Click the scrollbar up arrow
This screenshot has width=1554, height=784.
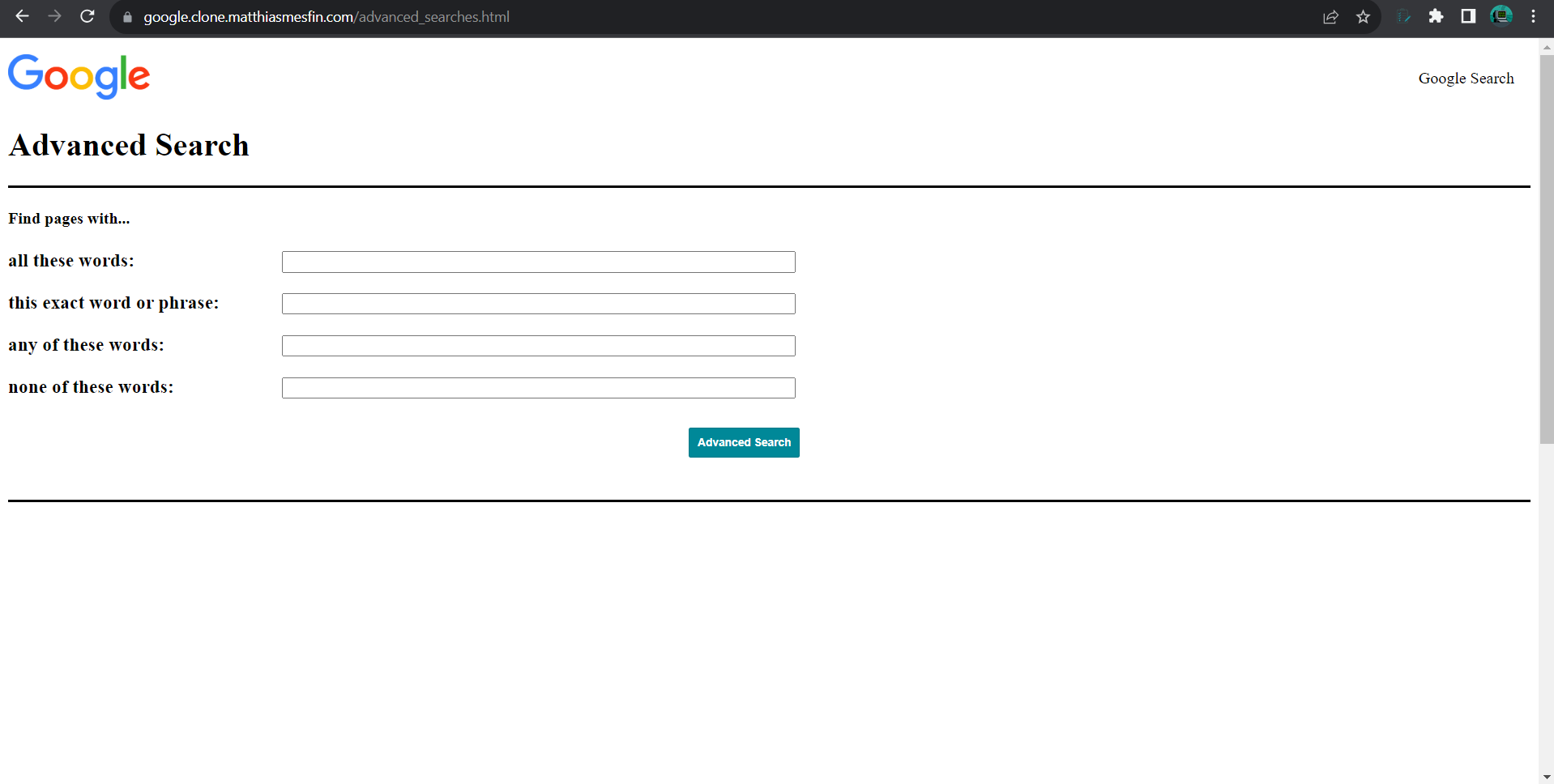tap(1547, 47)
